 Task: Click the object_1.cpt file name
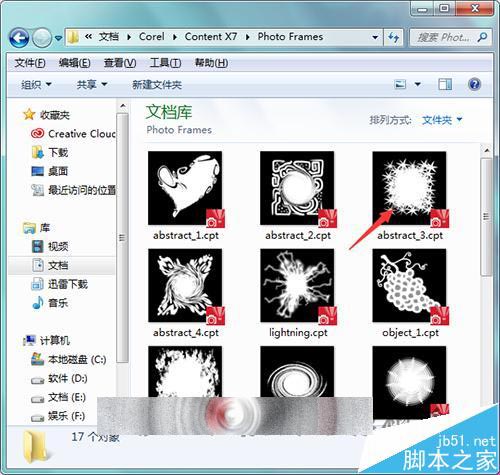coord(410,333)
